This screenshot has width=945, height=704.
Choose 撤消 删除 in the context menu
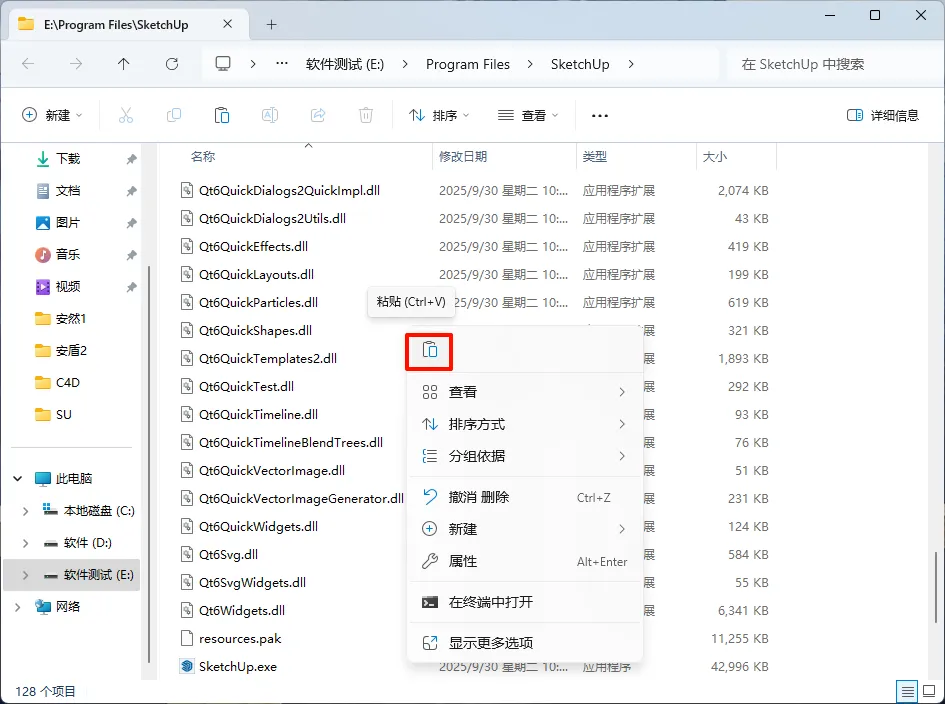(x=524, y=497)
